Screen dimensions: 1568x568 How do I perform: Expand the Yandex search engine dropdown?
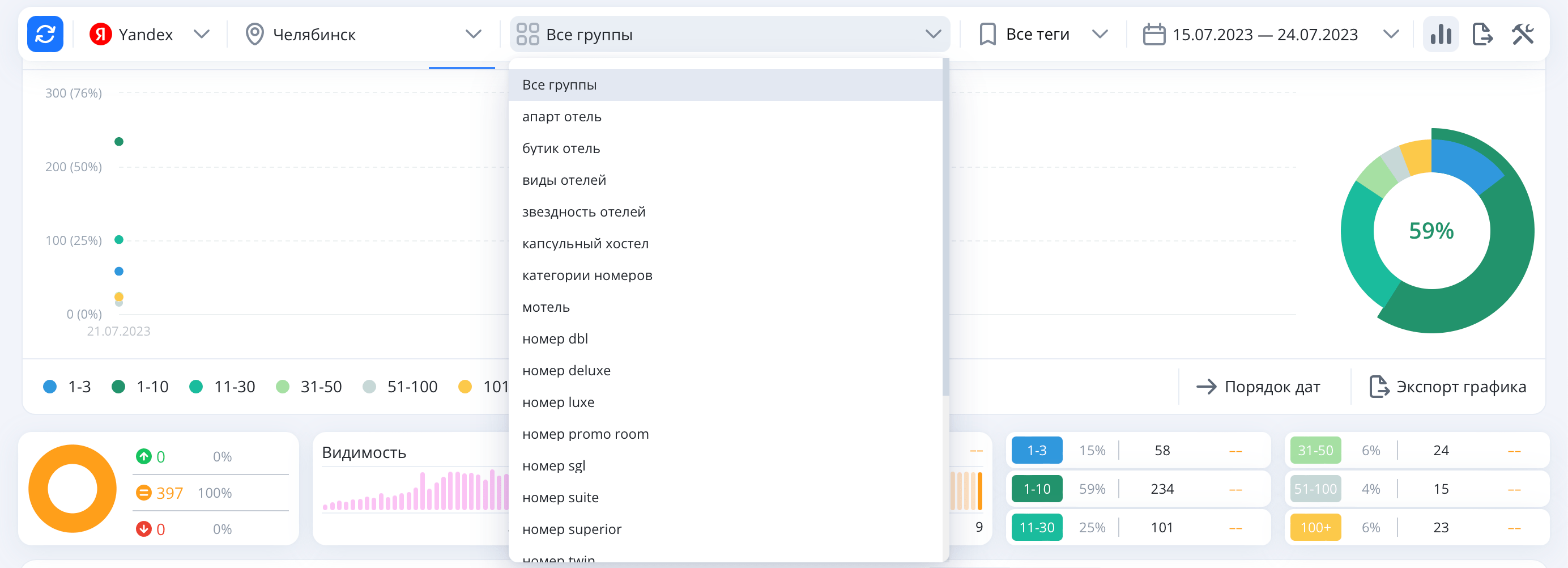point(202,34)
